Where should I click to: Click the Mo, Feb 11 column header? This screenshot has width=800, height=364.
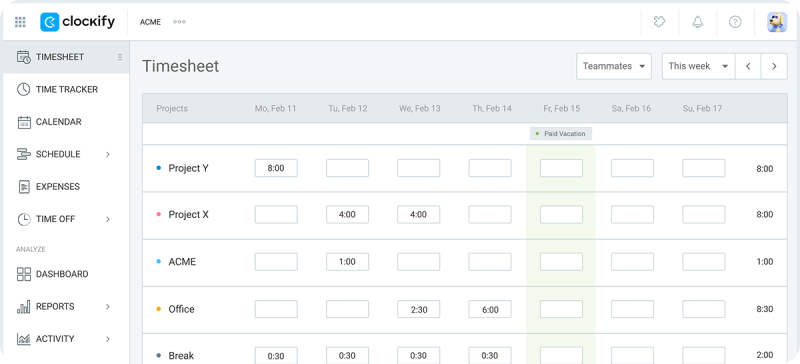click(276, 109)
